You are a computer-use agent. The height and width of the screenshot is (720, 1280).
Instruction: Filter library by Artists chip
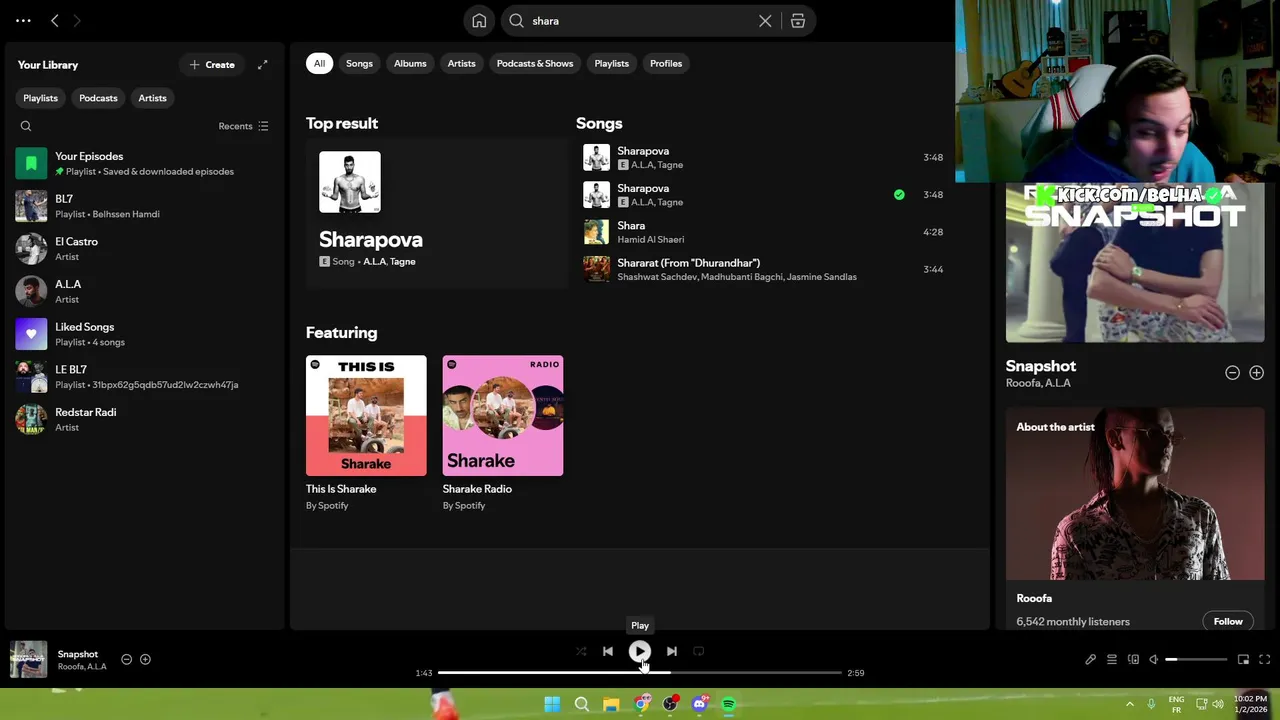[152, 98]
